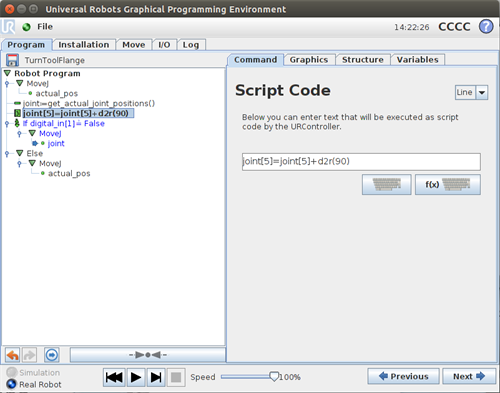Select Simulation mode radio button
500x393 pixels.
click(x=12, y=372)
